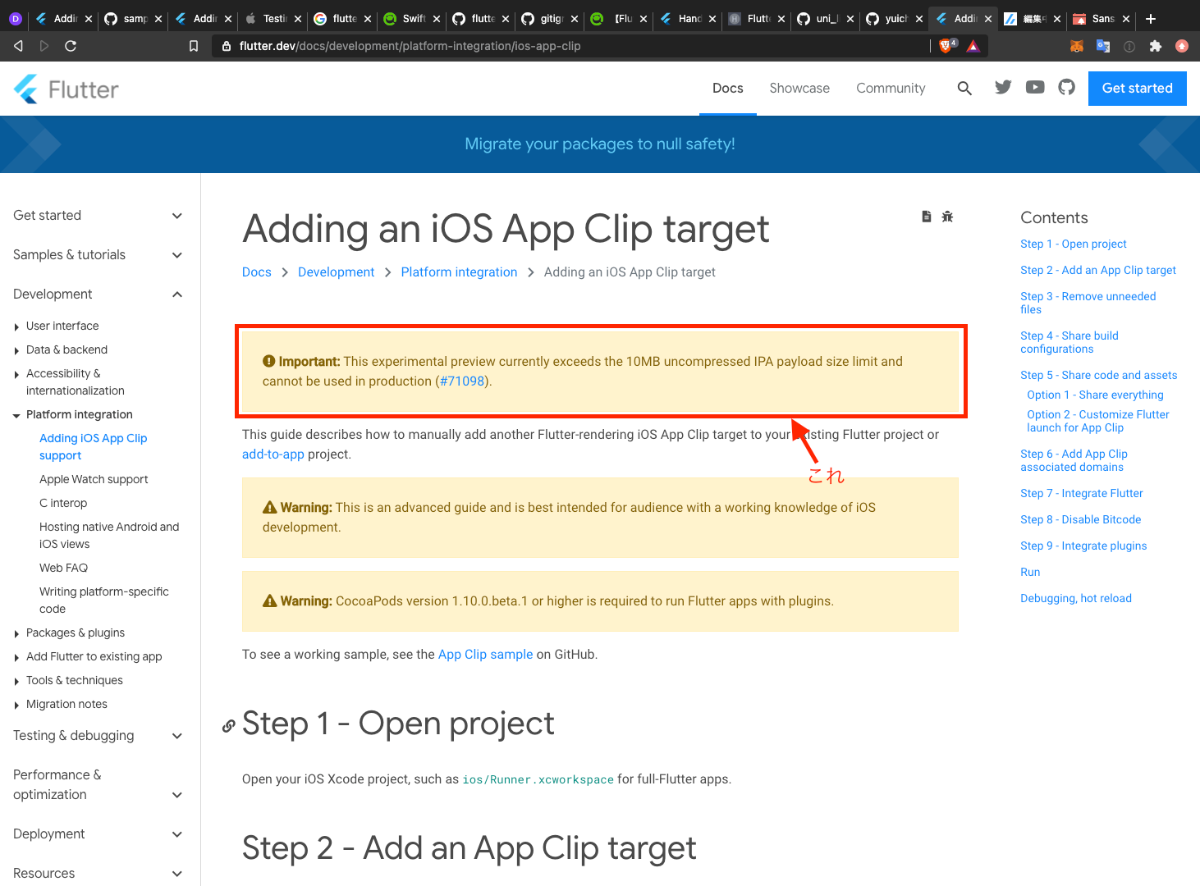The height and width of the screenshot is (886, 1200).
Task: Open the Brave Shields lion icon
Action: tap(946, 46)
